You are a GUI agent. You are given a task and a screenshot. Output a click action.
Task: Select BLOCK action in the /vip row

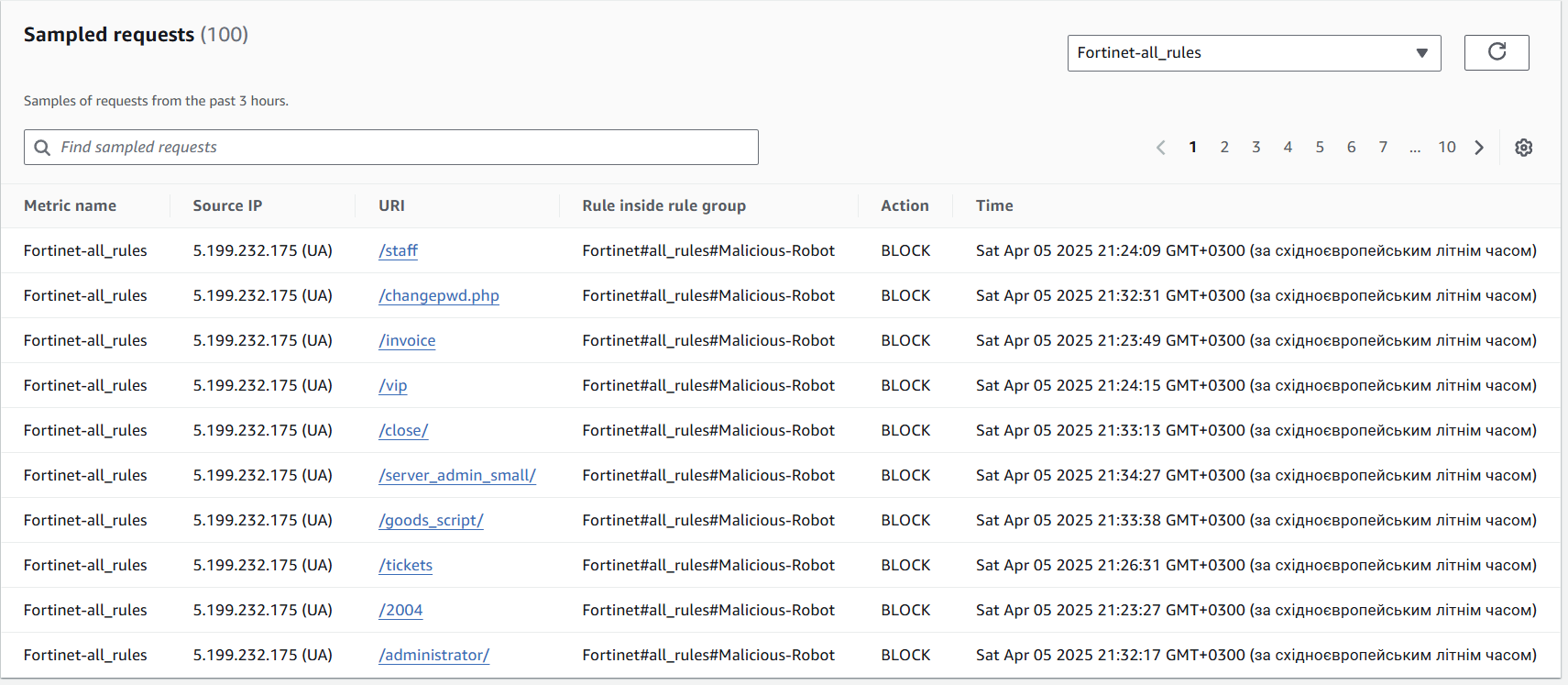pos(905,385)
